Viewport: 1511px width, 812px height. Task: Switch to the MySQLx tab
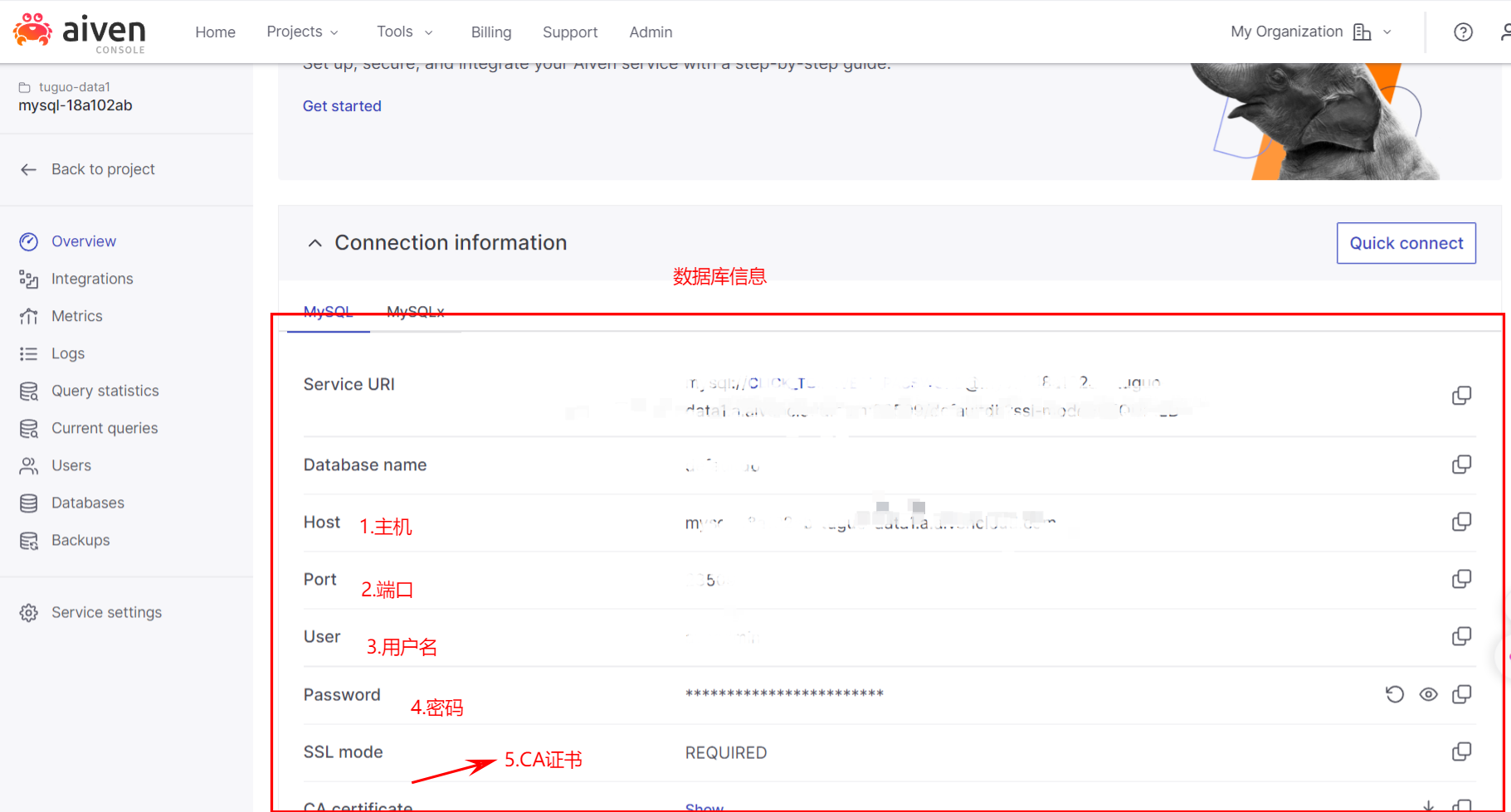(415, 312)
